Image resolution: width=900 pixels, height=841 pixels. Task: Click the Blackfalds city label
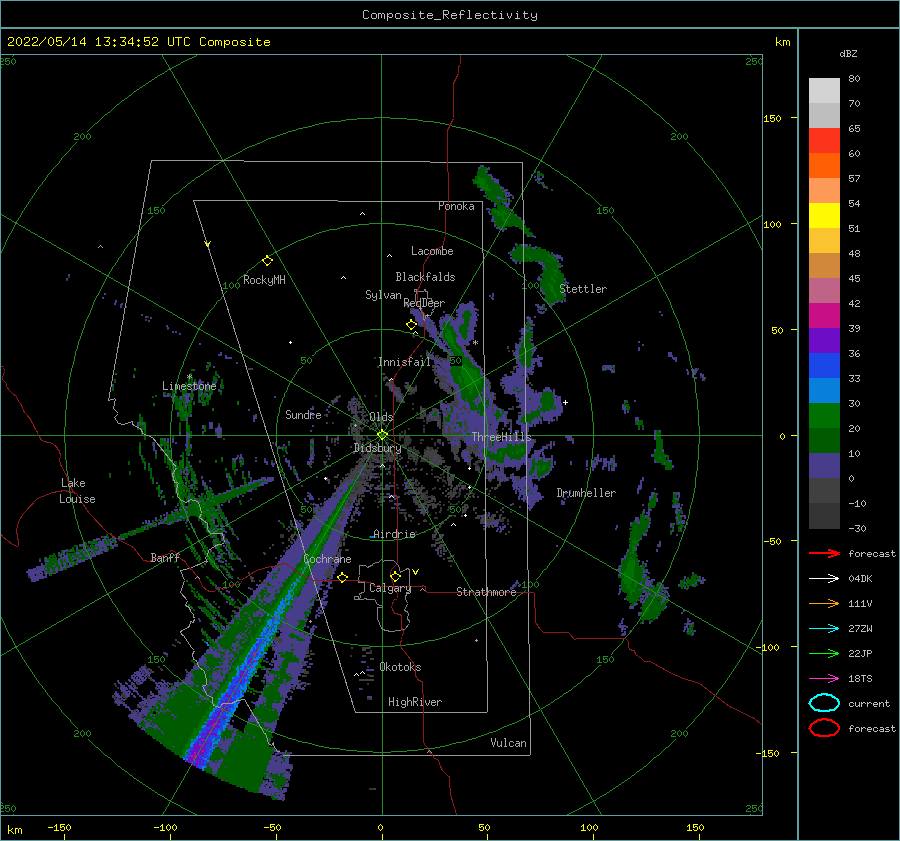click(425, 277)
